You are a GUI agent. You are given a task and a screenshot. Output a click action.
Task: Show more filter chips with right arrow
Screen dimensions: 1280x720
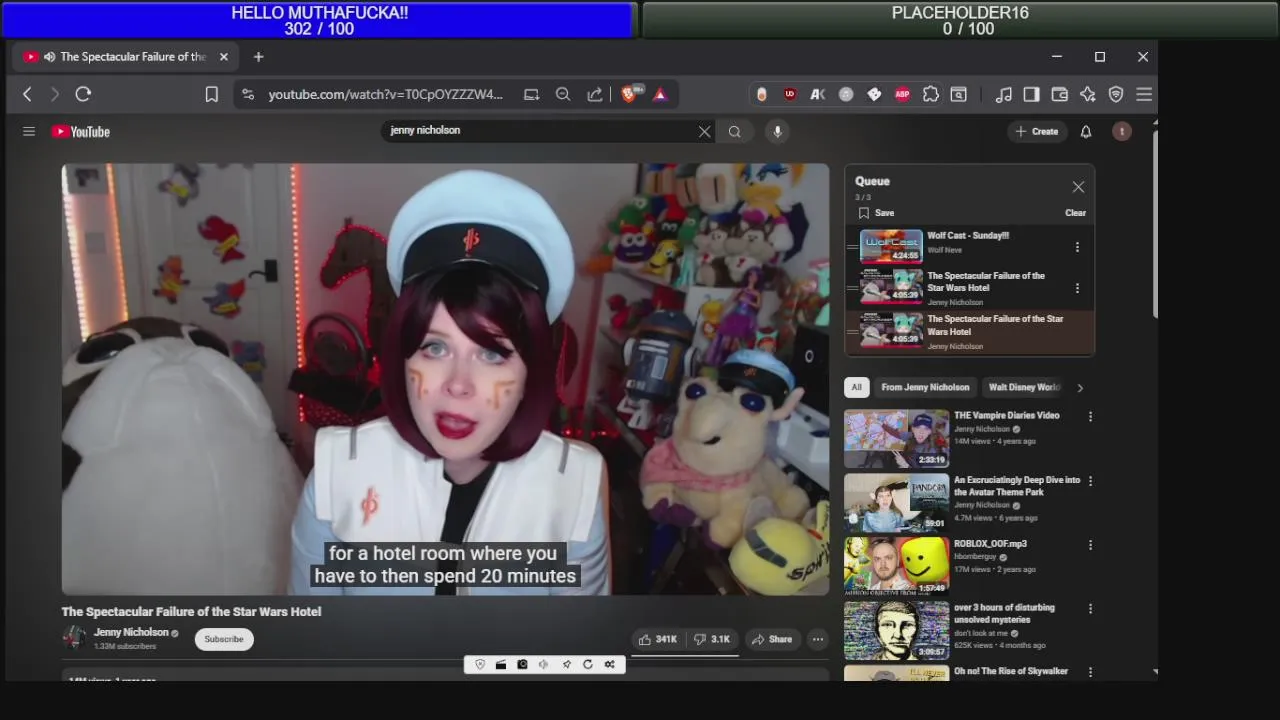[x=1079, y=388]
